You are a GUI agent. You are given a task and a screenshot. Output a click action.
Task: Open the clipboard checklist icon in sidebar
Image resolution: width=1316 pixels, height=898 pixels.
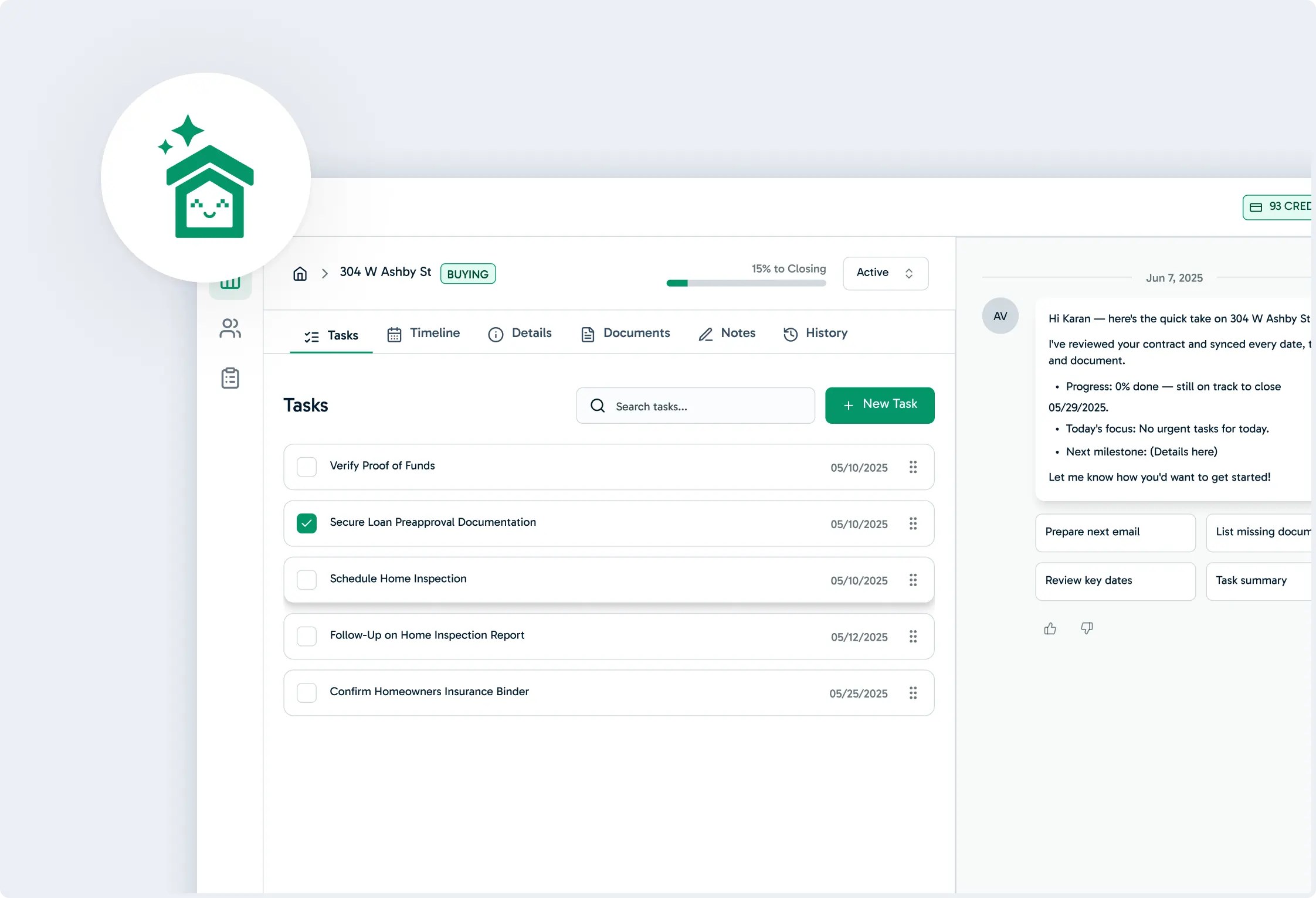(x=230, y=378)
